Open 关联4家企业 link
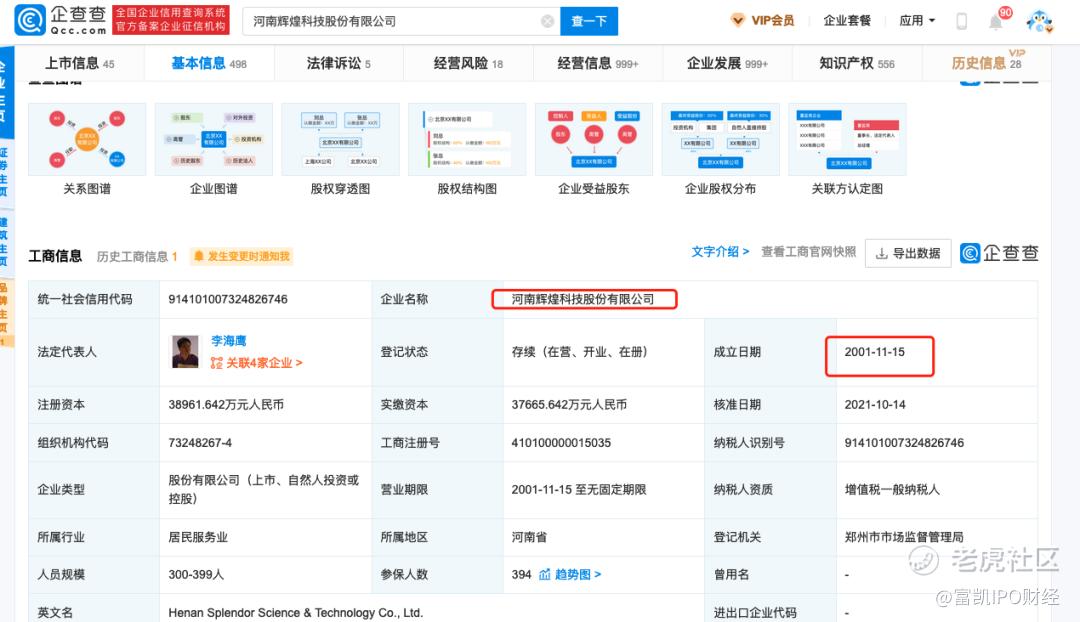 [x=256, y=363]
